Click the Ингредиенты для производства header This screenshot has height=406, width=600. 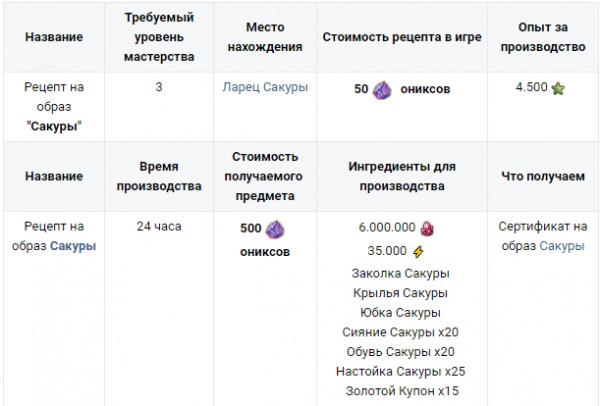point(401,176)
